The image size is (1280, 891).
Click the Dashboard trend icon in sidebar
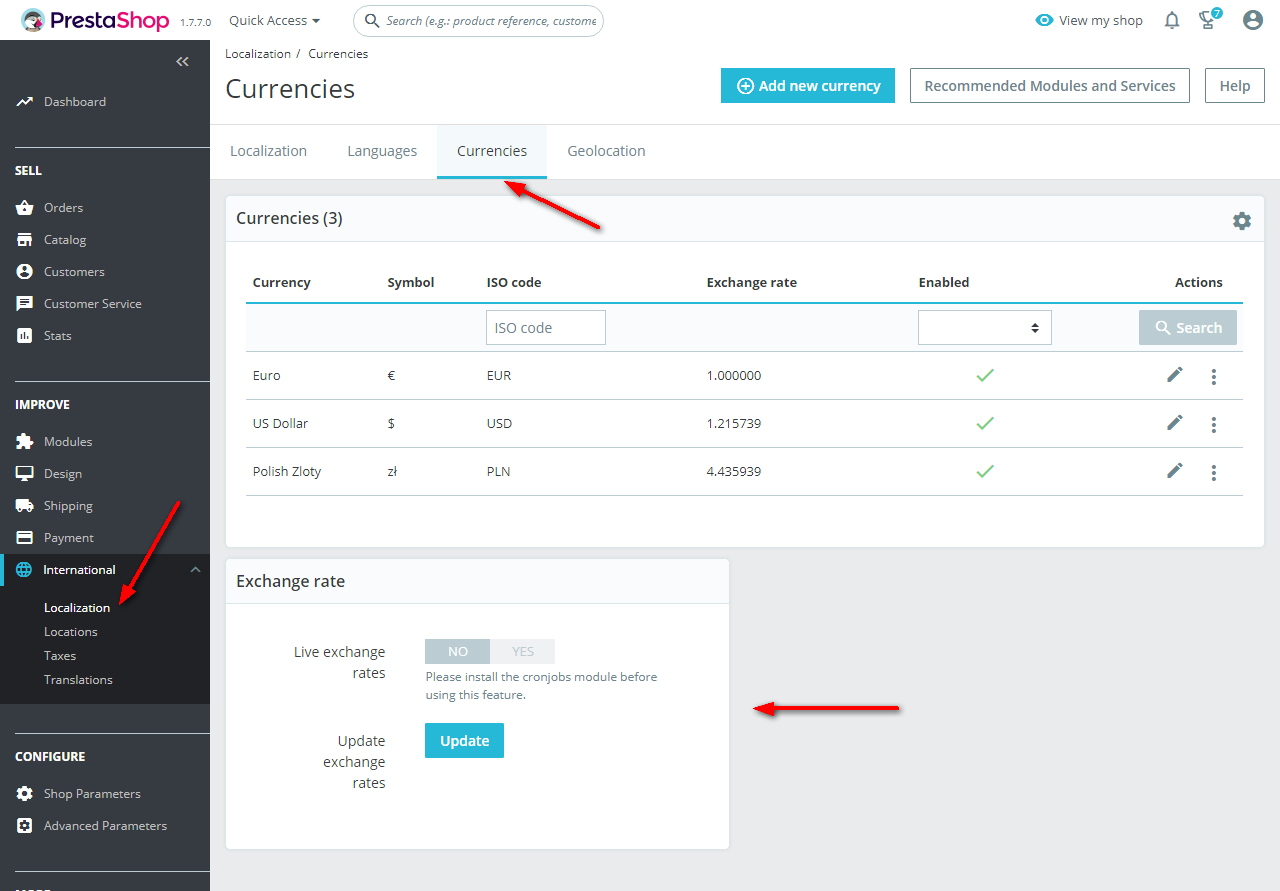25,102
